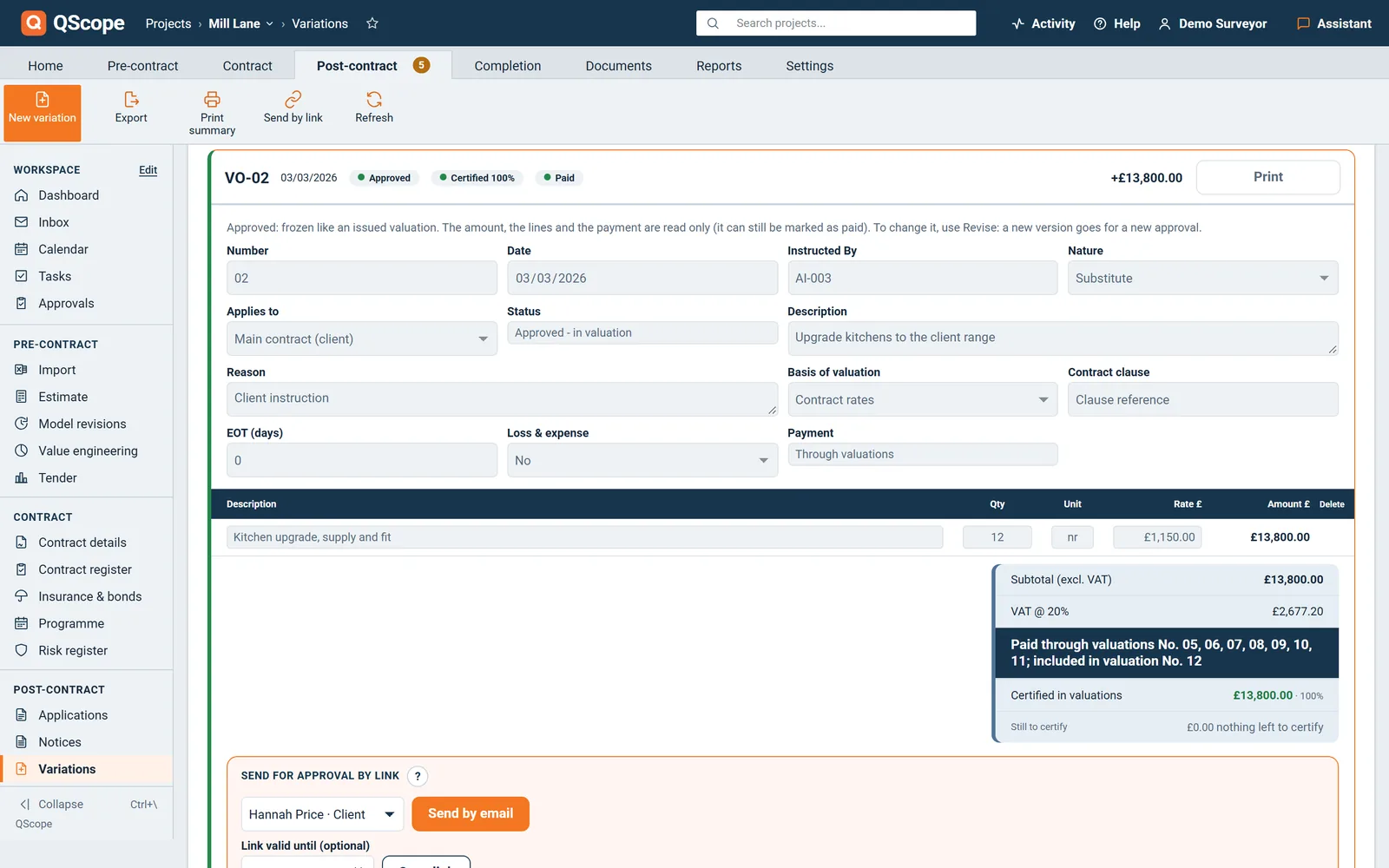
Task: Switch to the Pre-contract tab
Action: pos(142,66)
